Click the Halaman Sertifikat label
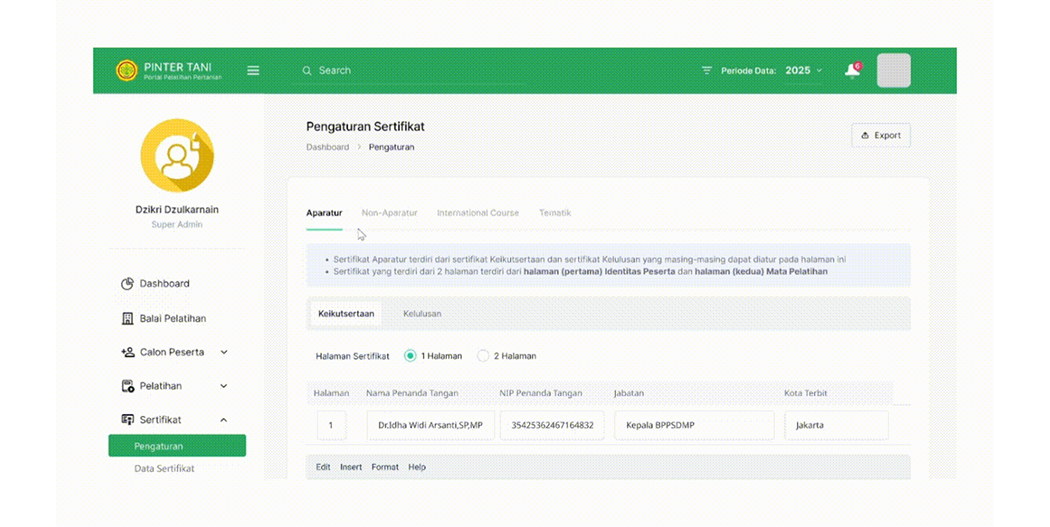This screenshot has width=1050, height=527. (x=352, y=356)
